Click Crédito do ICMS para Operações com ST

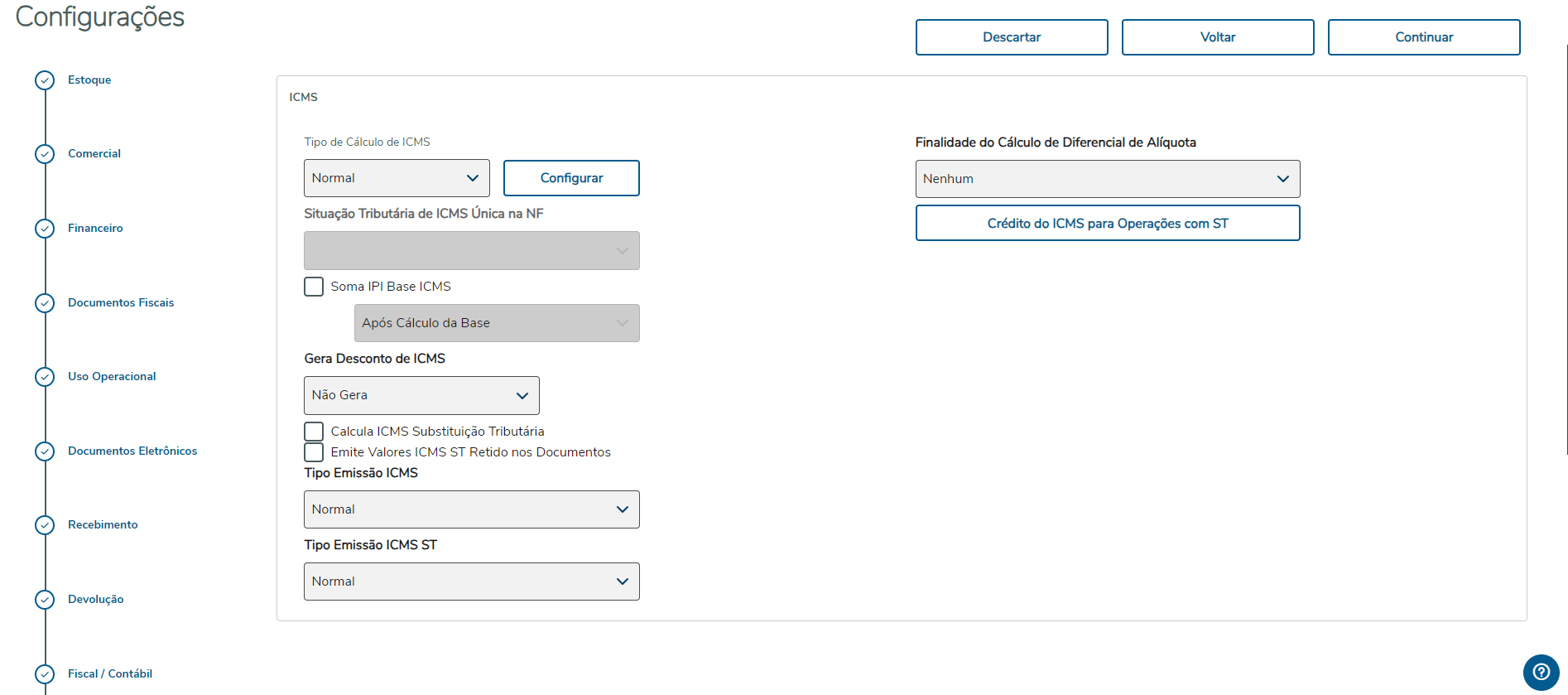(1107, 224)
